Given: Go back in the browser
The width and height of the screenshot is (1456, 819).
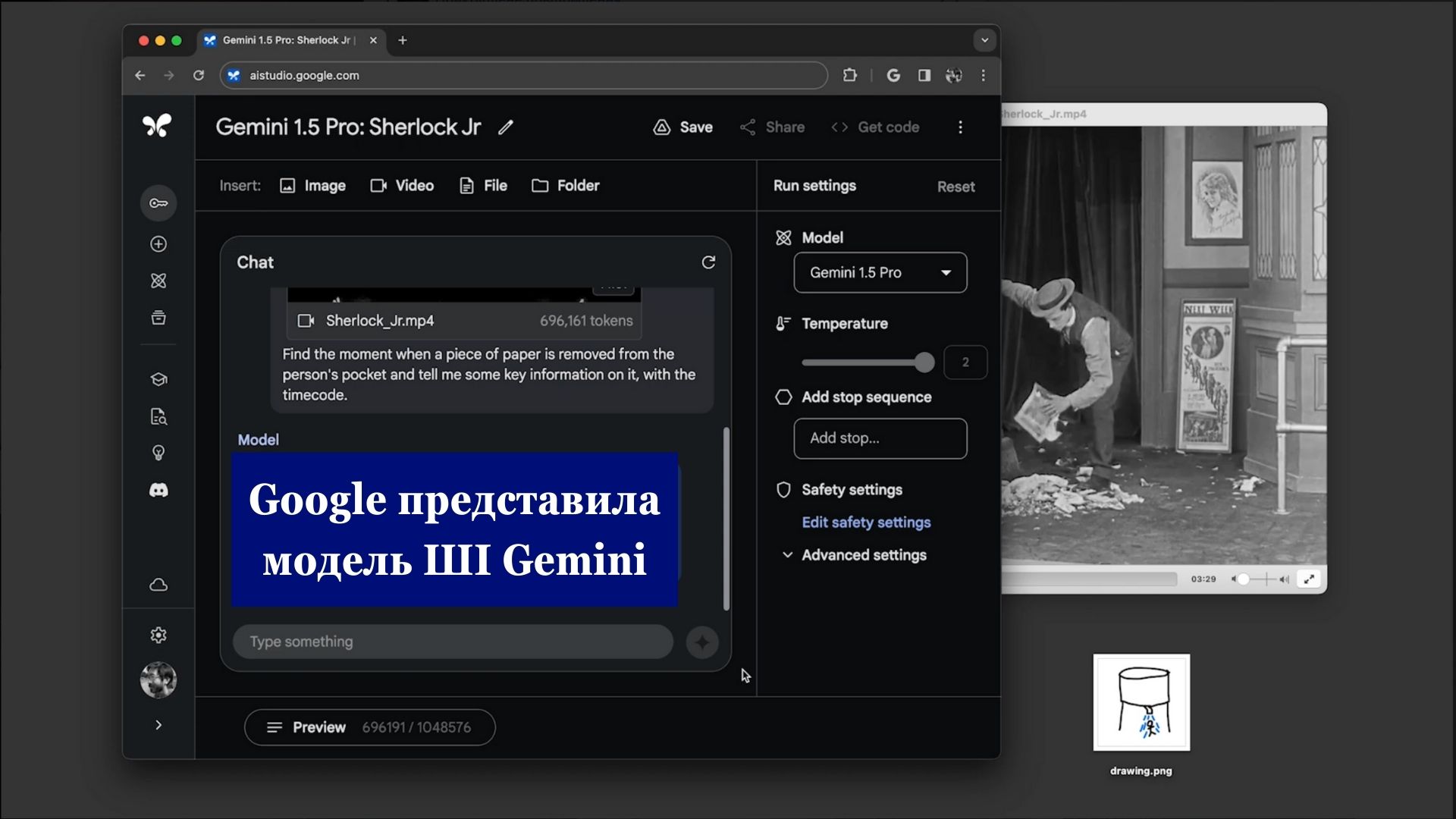Looking at the screenshot, I should [140, 75].
